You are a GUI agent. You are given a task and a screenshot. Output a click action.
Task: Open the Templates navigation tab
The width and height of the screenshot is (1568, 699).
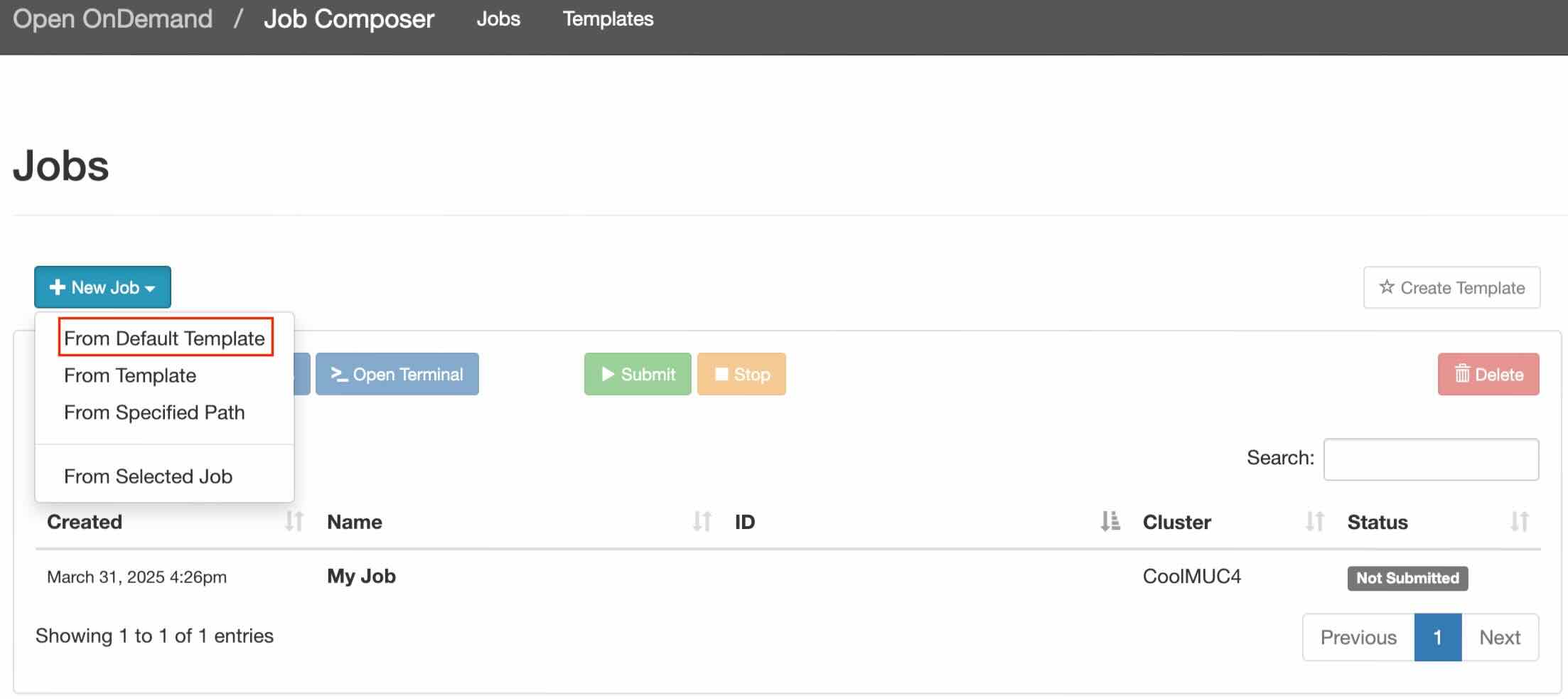pos(608,19)
